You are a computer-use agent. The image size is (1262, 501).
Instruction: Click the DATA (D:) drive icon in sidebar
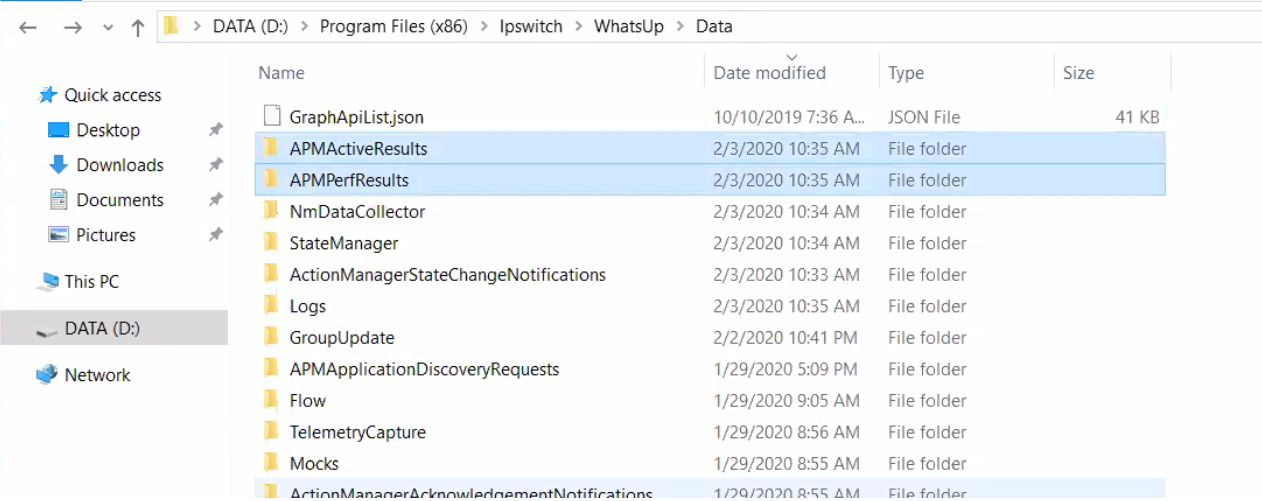tap(47, 329)
